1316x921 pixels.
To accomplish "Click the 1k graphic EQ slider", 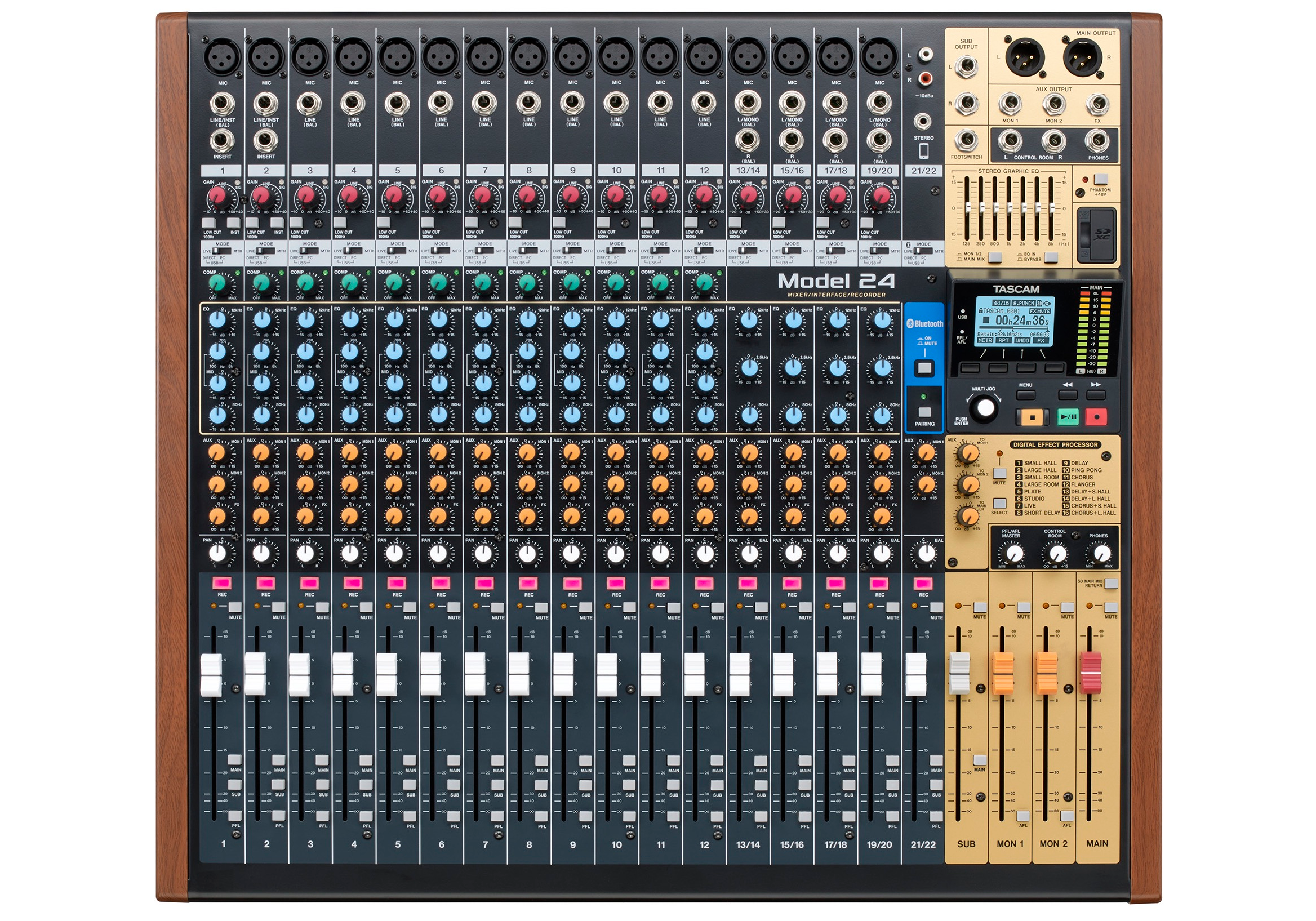I will pos(1010,207).
